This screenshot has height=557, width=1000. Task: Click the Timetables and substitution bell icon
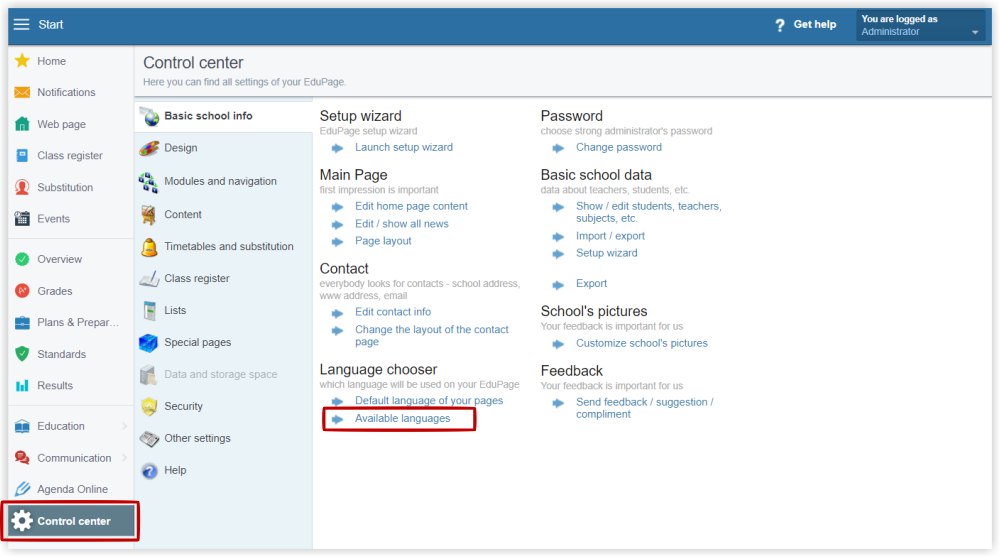tap(149, 246)
